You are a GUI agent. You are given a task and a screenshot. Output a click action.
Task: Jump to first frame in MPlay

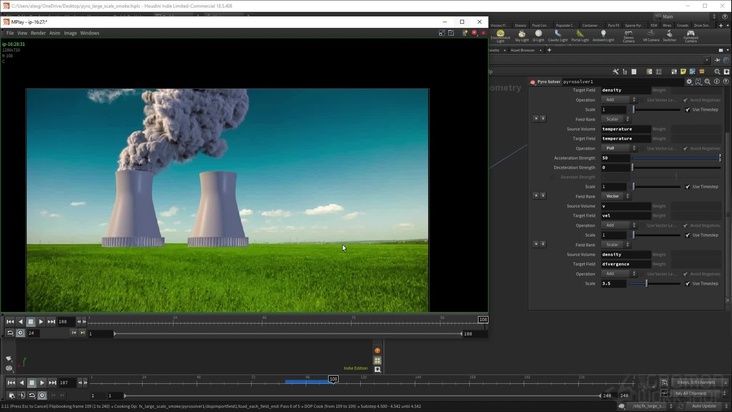click(10, 321)
